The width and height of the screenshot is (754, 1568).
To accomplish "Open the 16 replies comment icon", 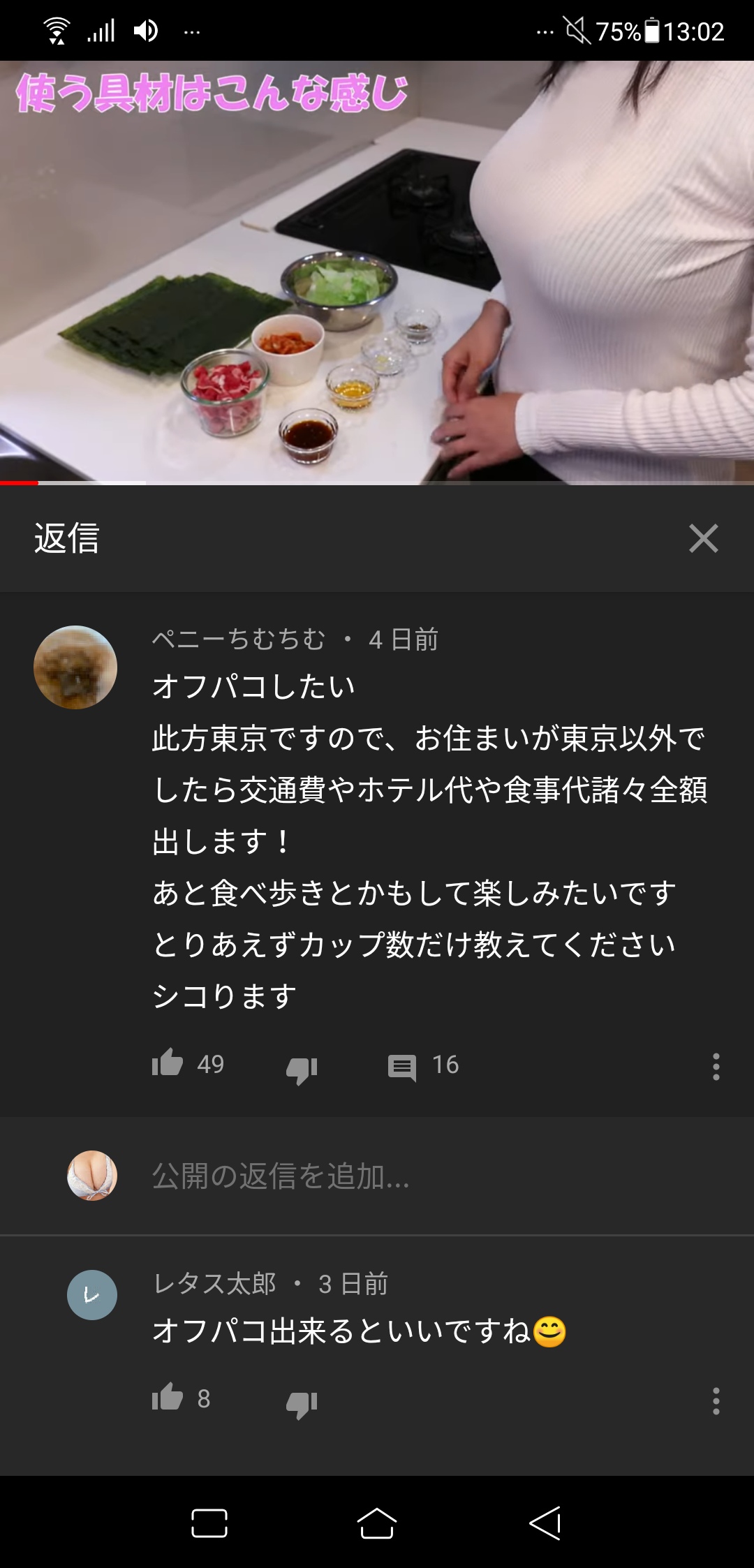I will 402,1067.
